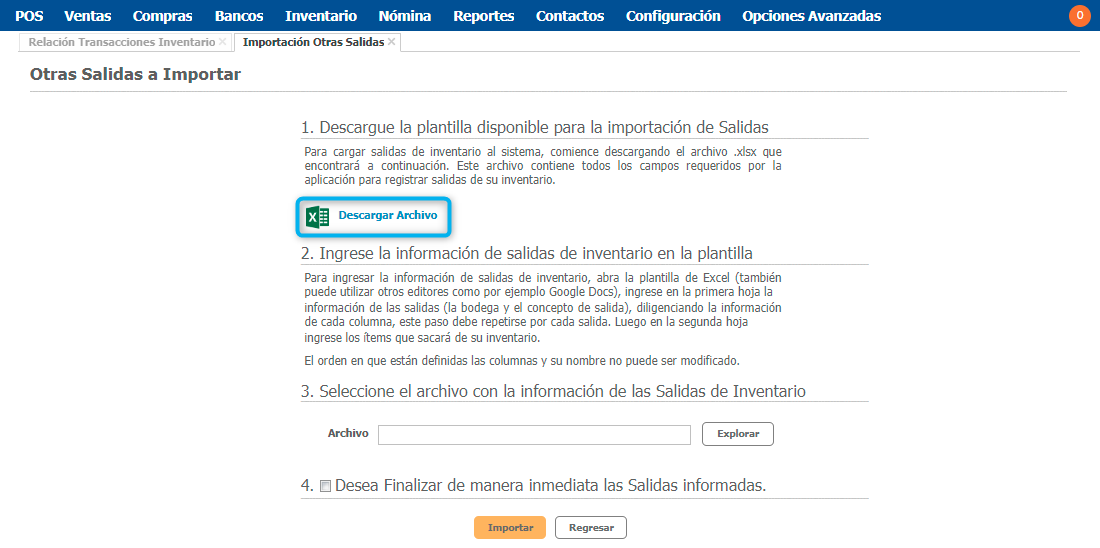This screenshot has width=1100, height=548.
Task: Close the Relación Transacciones Inventario tab
Action: [x=223, y=42]
